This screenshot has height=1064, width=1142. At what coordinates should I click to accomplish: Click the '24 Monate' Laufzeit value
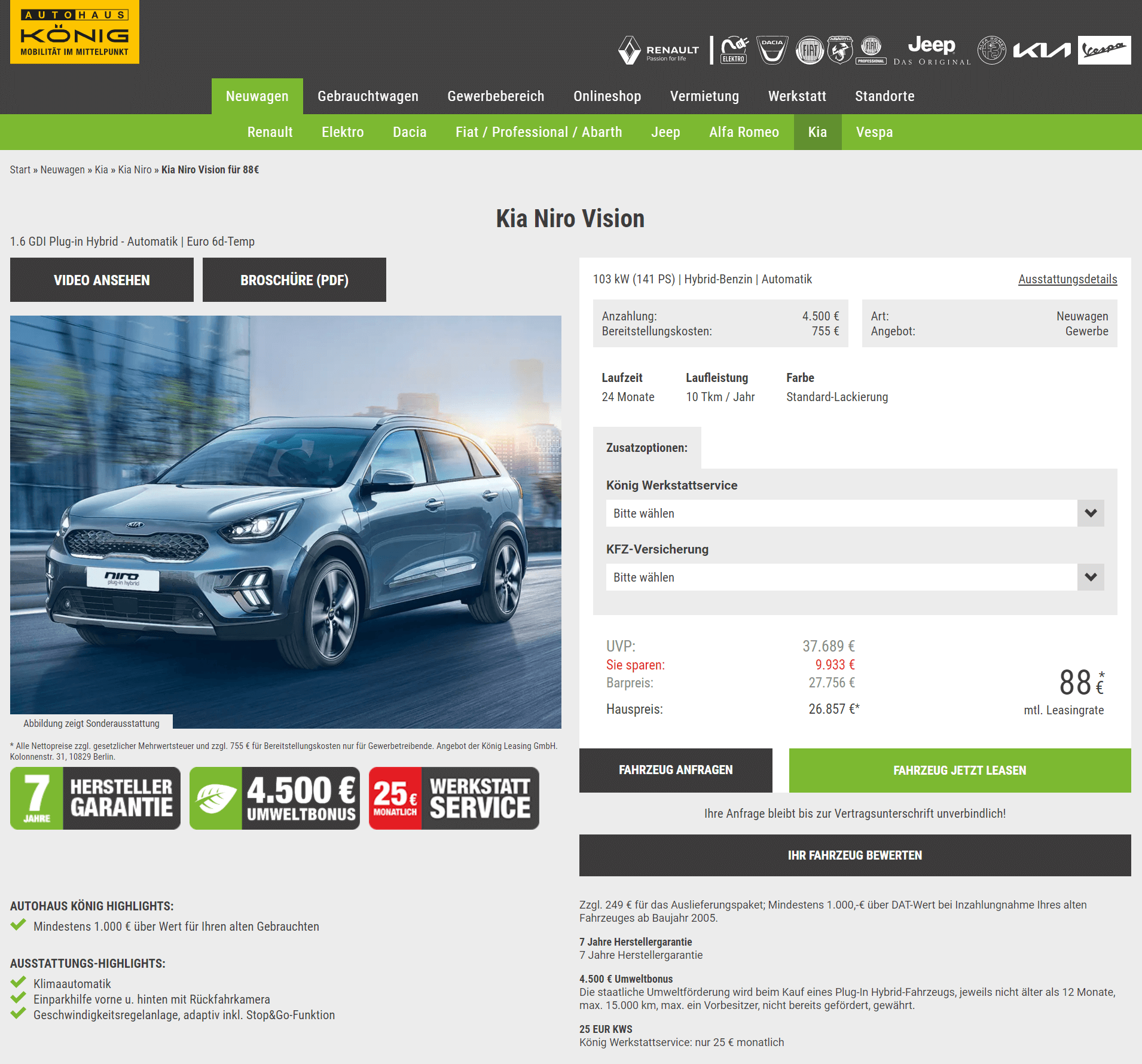[x=628, y=397]
